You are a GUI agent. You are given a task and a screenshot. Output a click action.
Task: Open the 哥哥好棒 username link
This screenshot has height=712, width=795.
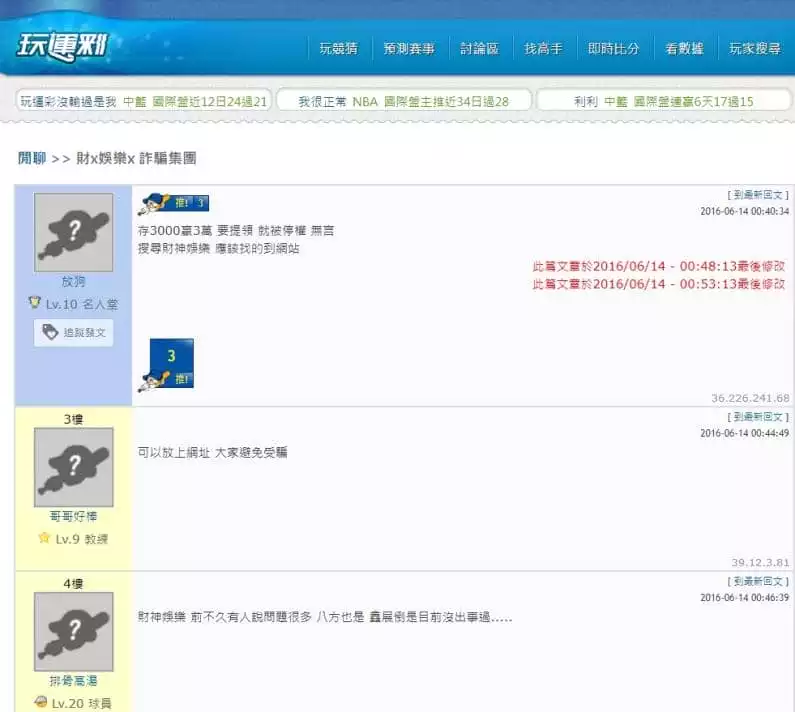pyautogui.click(x=74, y=517)
